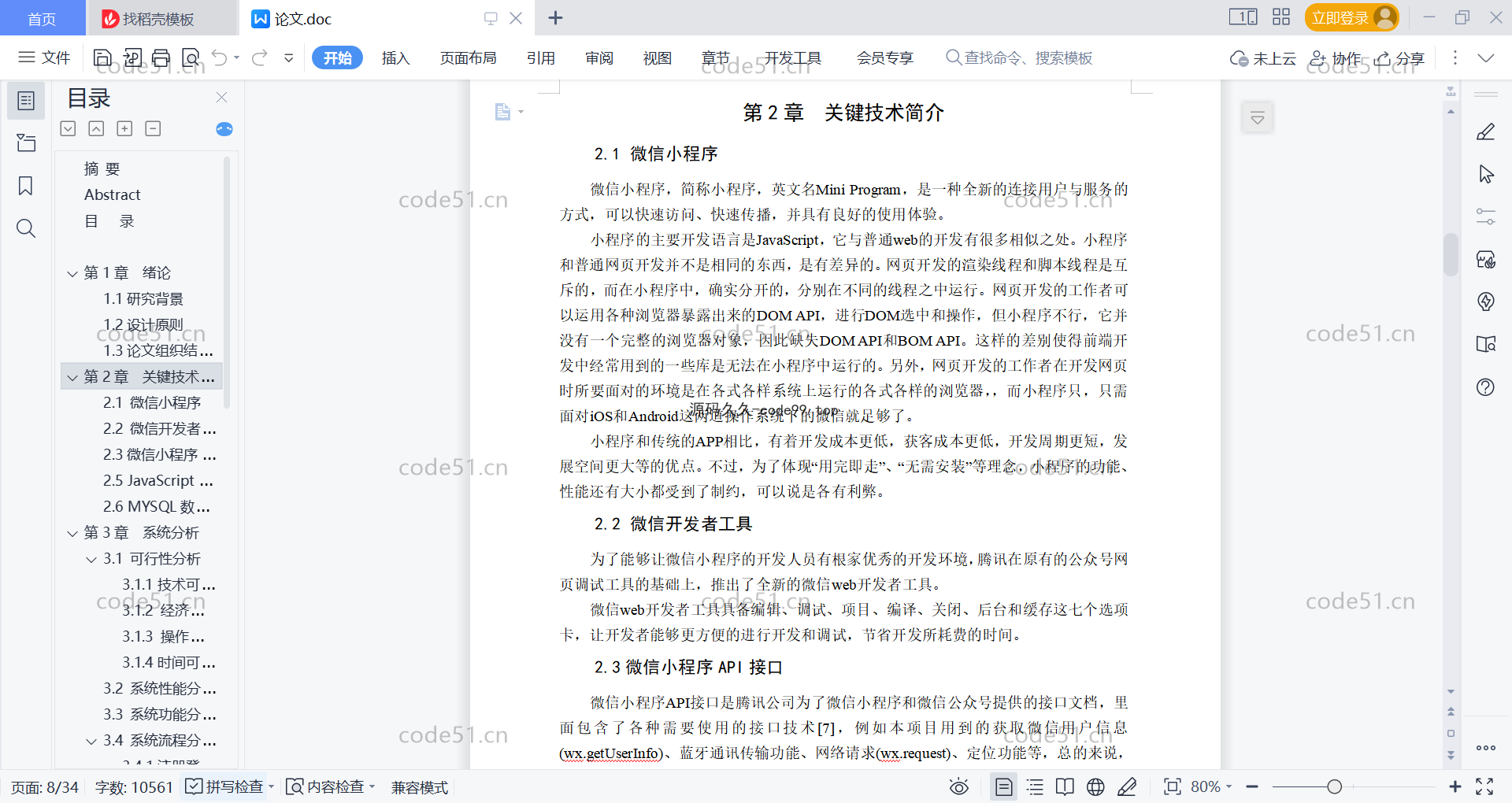Image resolution: width=1512 pixels, height=803 pixels.
Task: Click the fit page icon beside zoom percentage
Action: (x=1173, y=786)
